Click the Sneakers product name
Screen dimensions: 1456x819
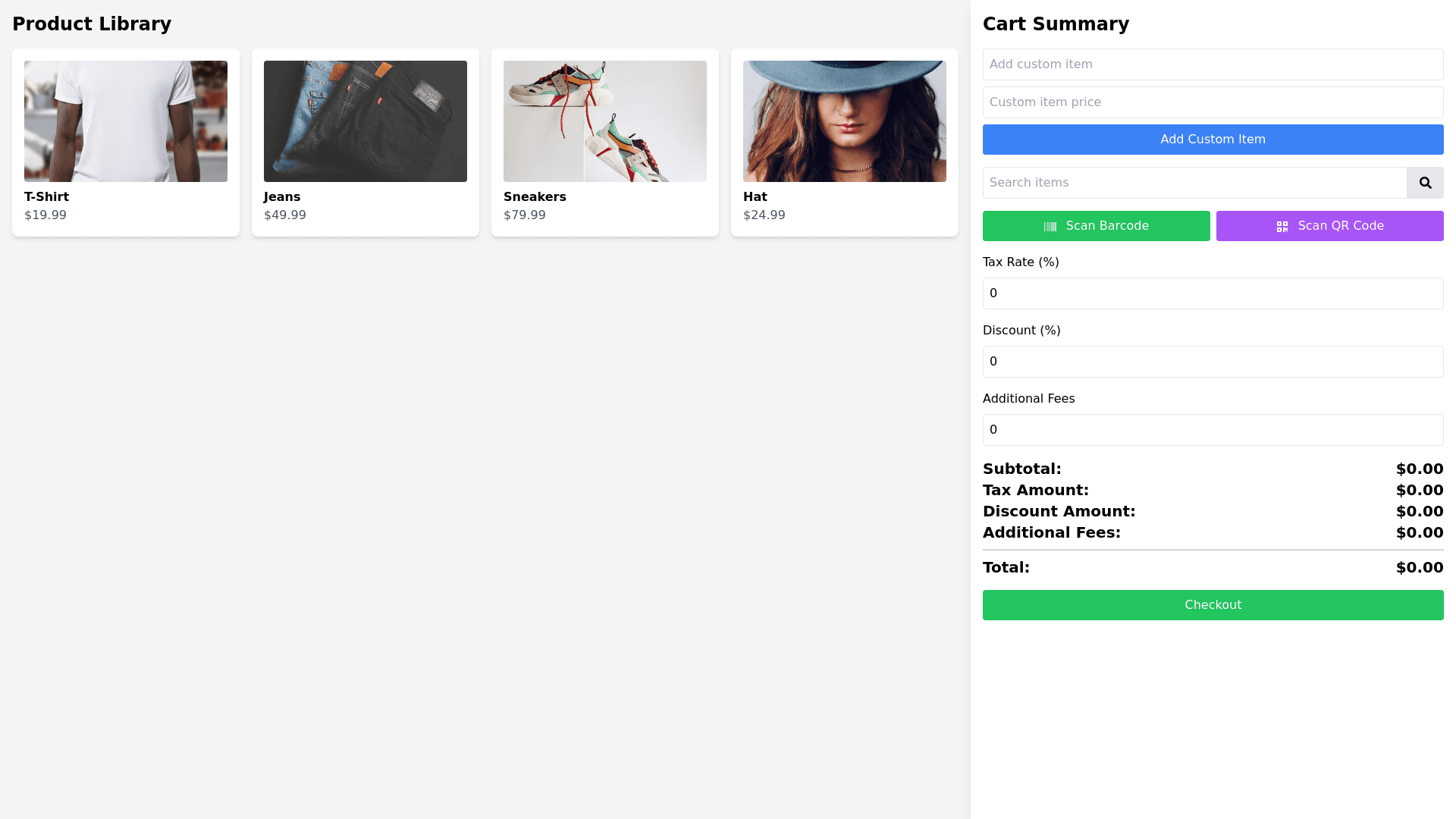pos(535,197)
